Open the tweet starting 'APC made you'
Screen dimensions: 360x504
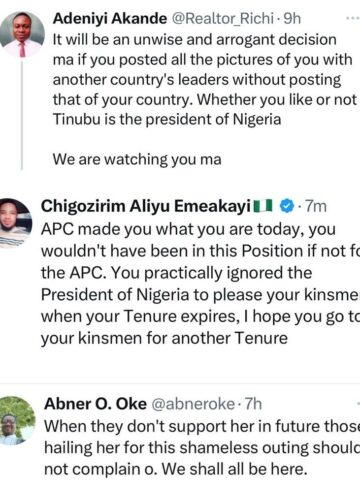coord(200,284)
